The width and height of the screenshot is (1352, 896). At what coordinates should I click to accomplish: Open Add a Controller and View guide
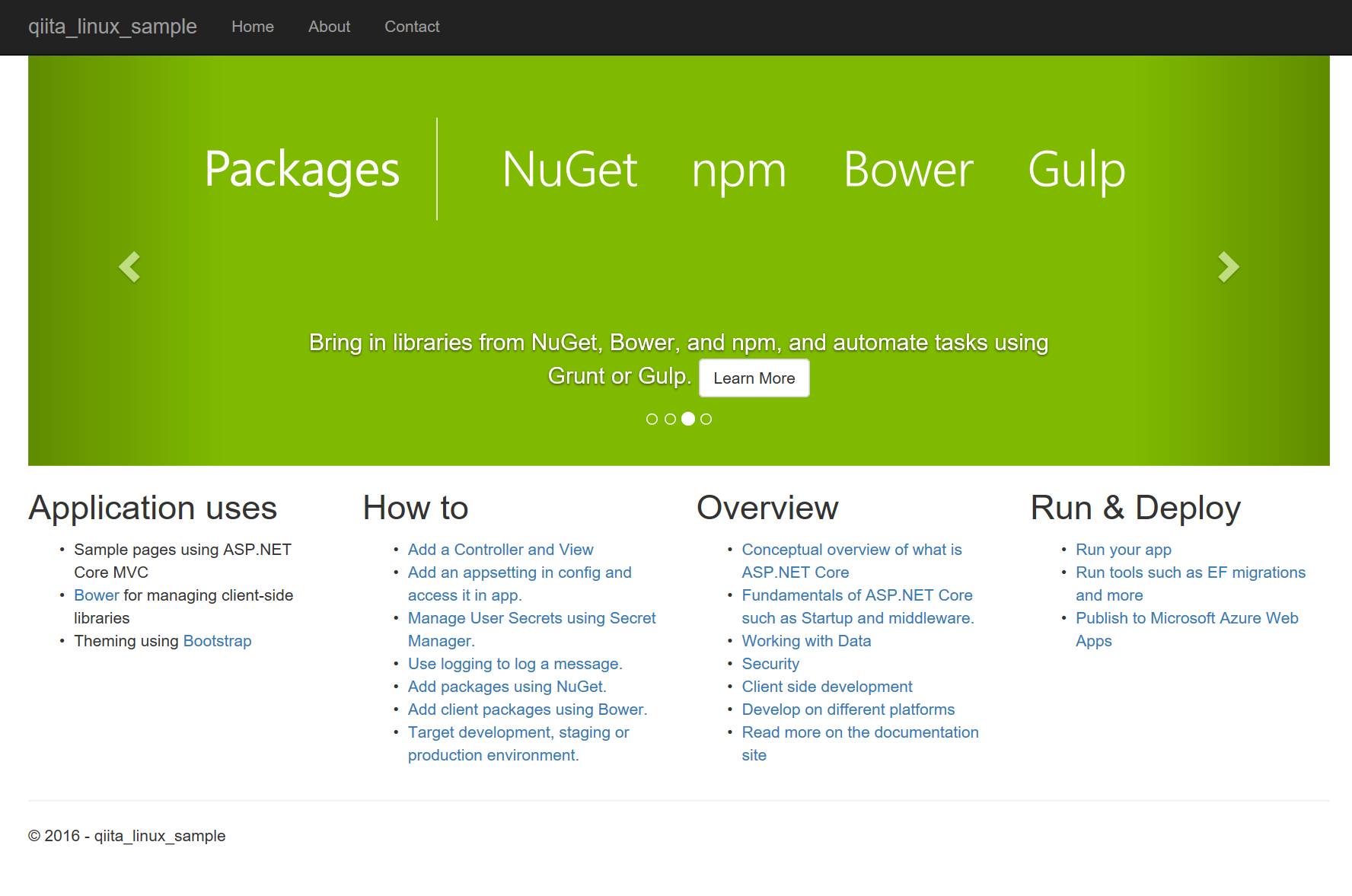[500, 549]
